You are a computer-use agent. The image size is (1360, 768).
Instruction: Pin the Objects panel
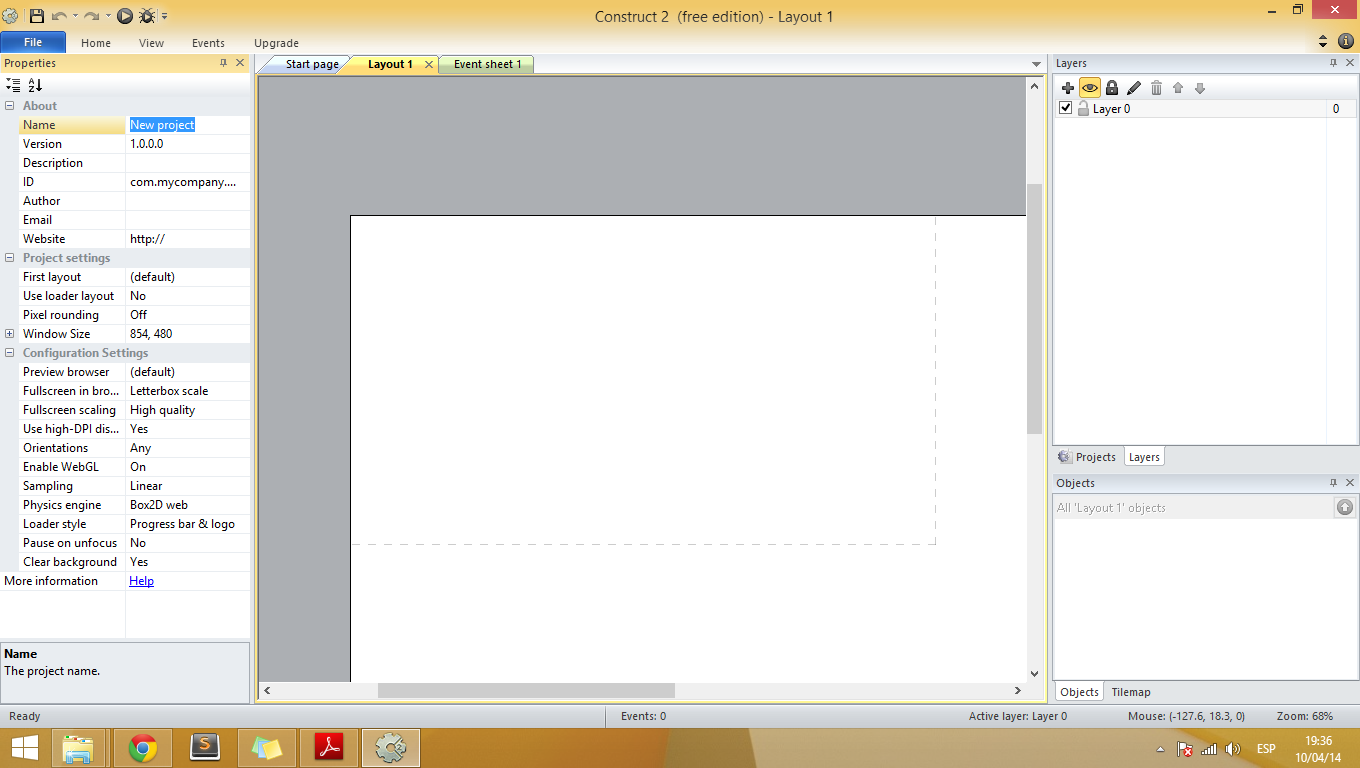(1333, 483)
